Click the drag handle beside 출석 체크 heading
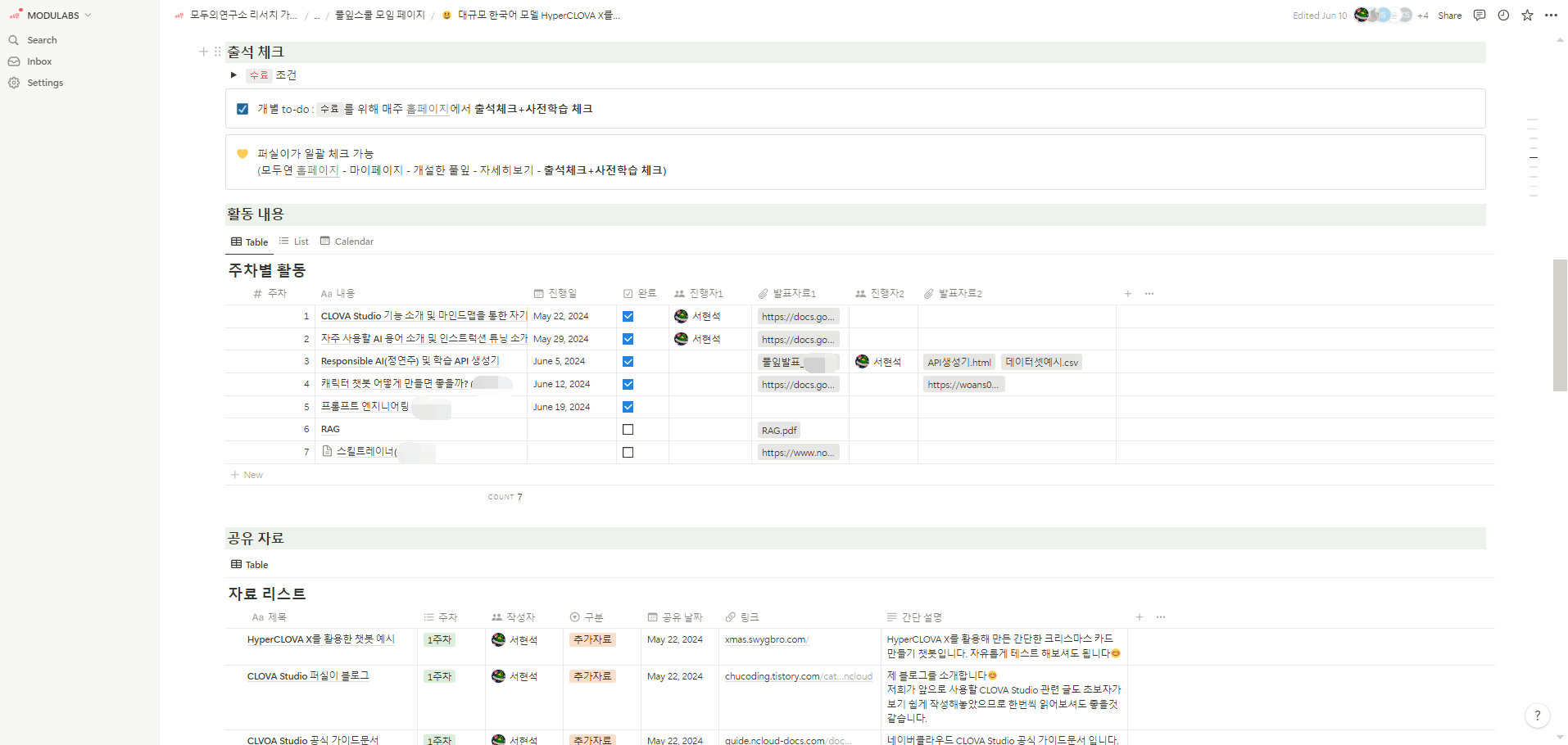This screenshot has width=1568, height=745. (x=217, y=52)
